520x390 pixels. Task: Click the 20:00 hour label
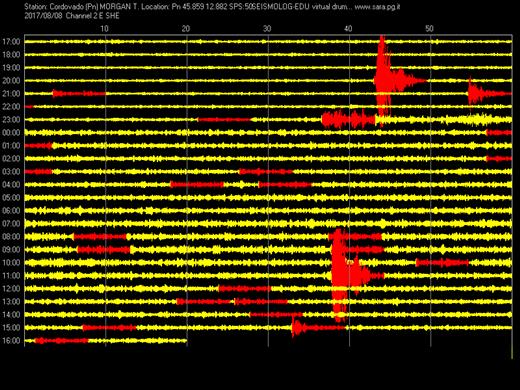pyautogui.click(x=11, y=81)
